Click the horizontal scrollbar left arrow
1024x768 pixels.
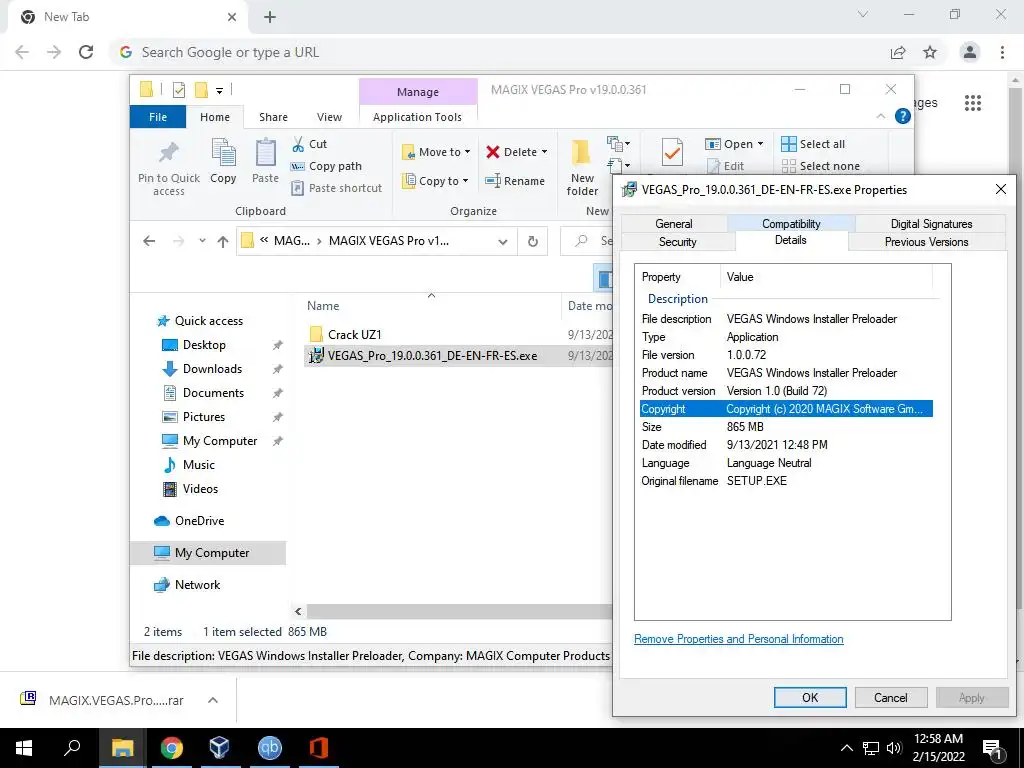(x=298, y=611)
